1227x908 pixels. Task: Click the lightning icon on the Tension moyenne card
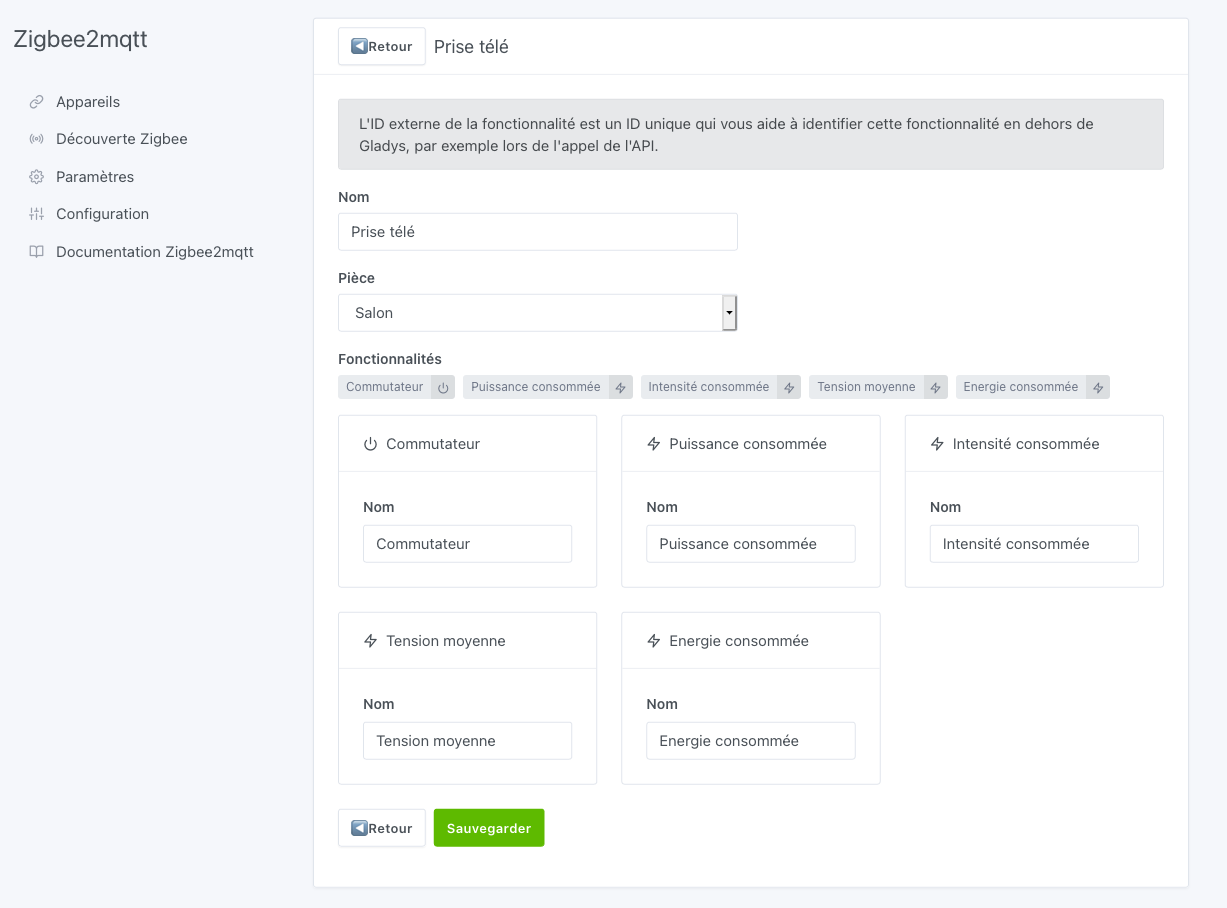tap(371, 640)
